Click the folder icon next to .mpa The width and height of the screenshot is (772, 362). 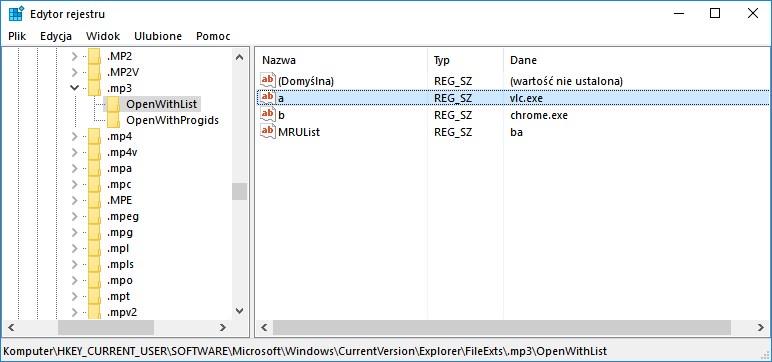[95, 168]
